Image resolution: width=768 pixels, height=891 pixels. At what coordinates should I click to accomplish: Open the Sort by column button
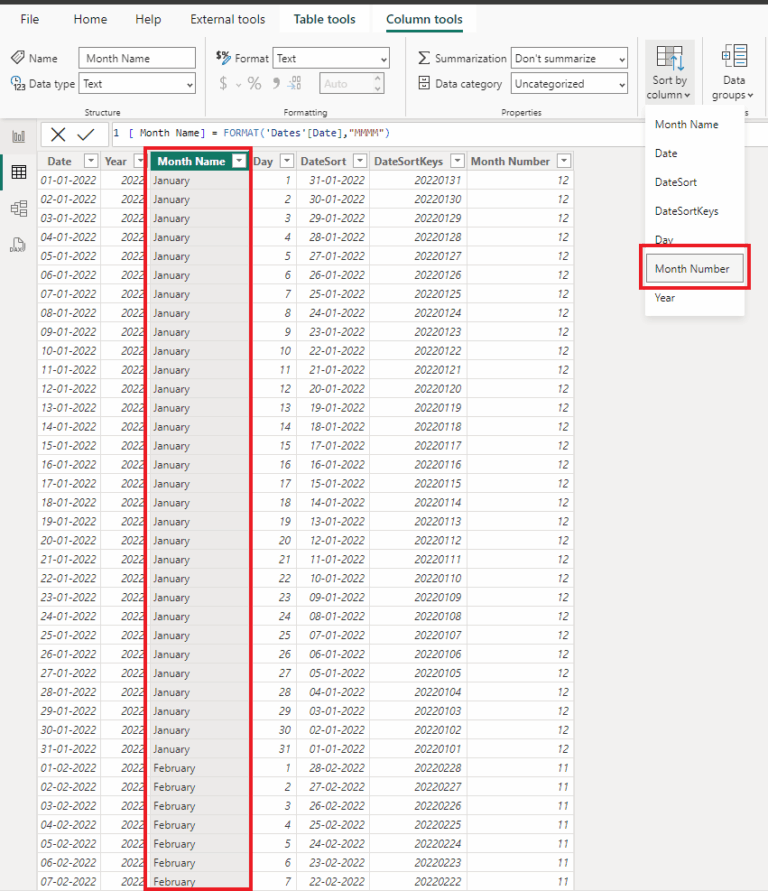pyautogui.click(x=669, y=72)
